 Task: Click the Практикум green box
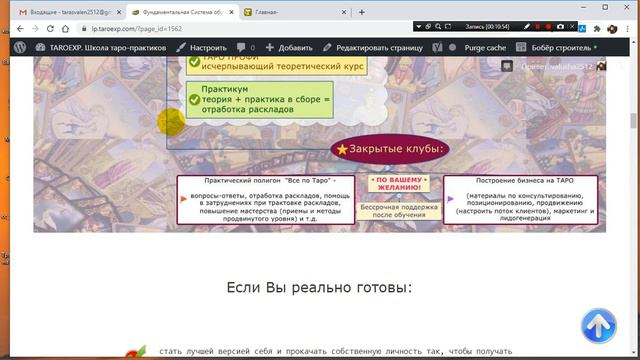260,100
